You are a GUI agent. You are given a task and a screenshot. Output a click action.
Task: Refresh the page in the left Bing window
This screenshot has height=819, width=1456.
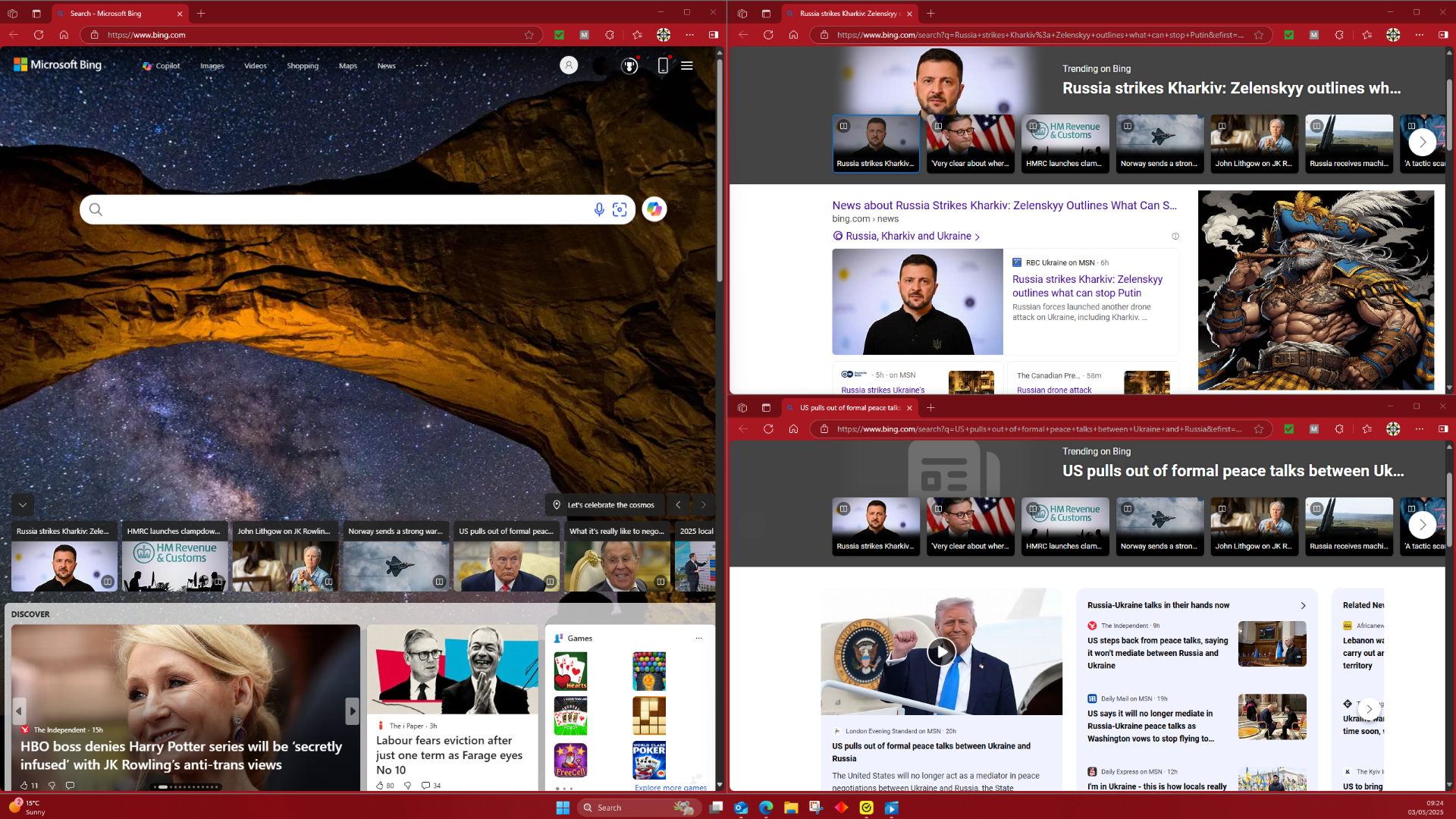39,35
